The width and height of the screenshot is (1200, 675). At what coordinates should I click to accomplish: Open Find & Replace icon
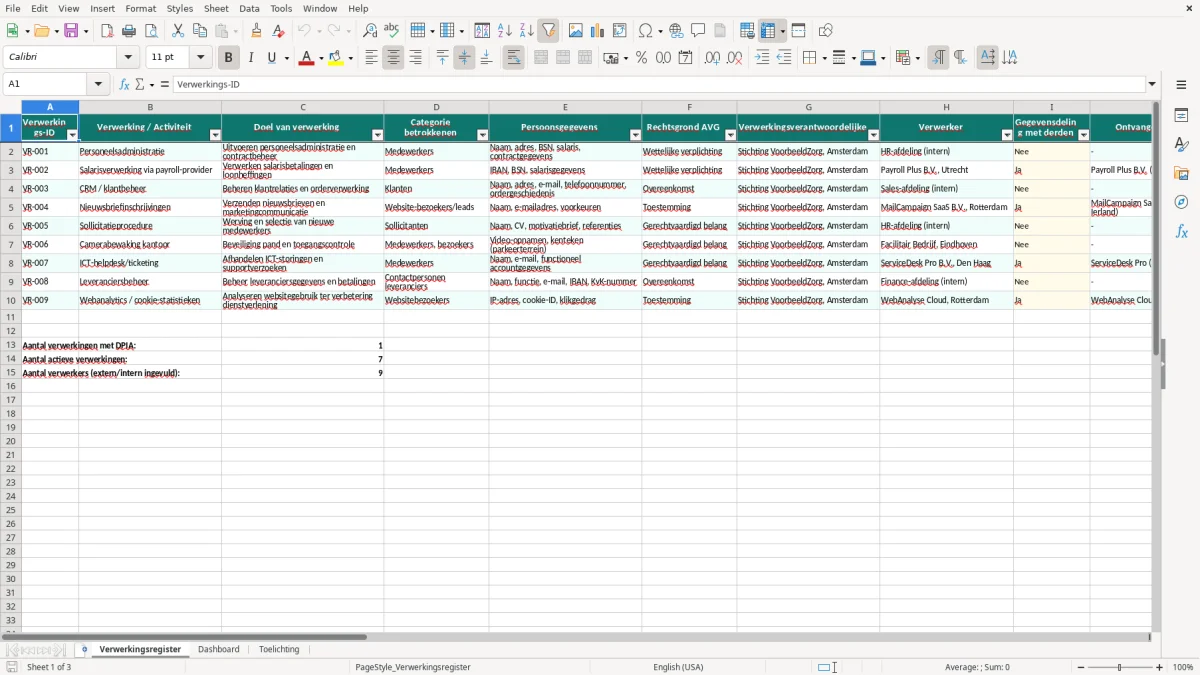tap(370, 31)
